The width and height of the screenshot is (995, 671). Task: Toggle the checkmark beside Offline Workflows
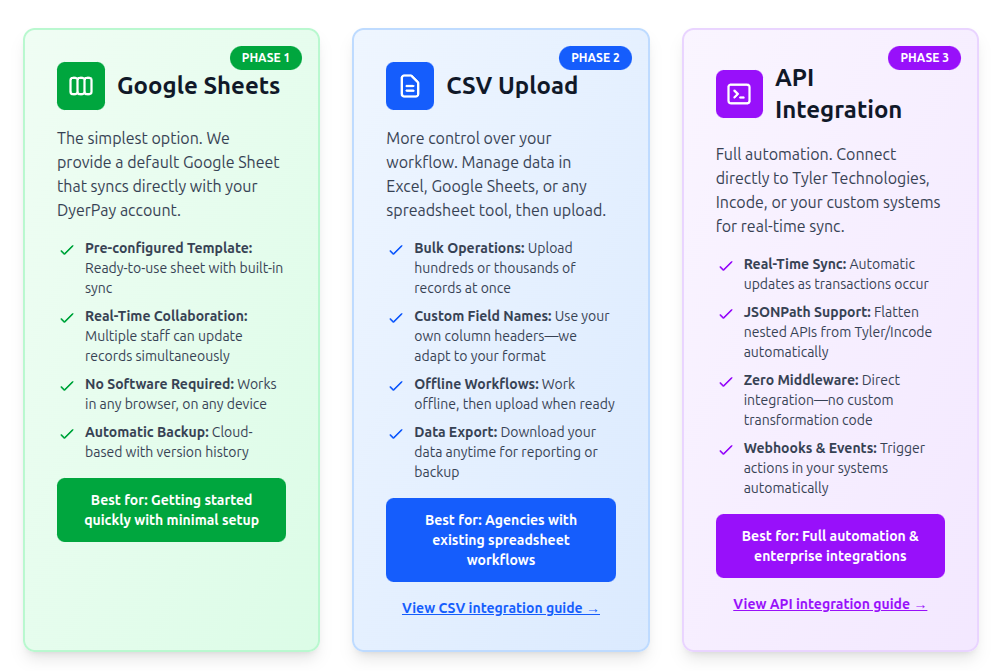point(396,386)
